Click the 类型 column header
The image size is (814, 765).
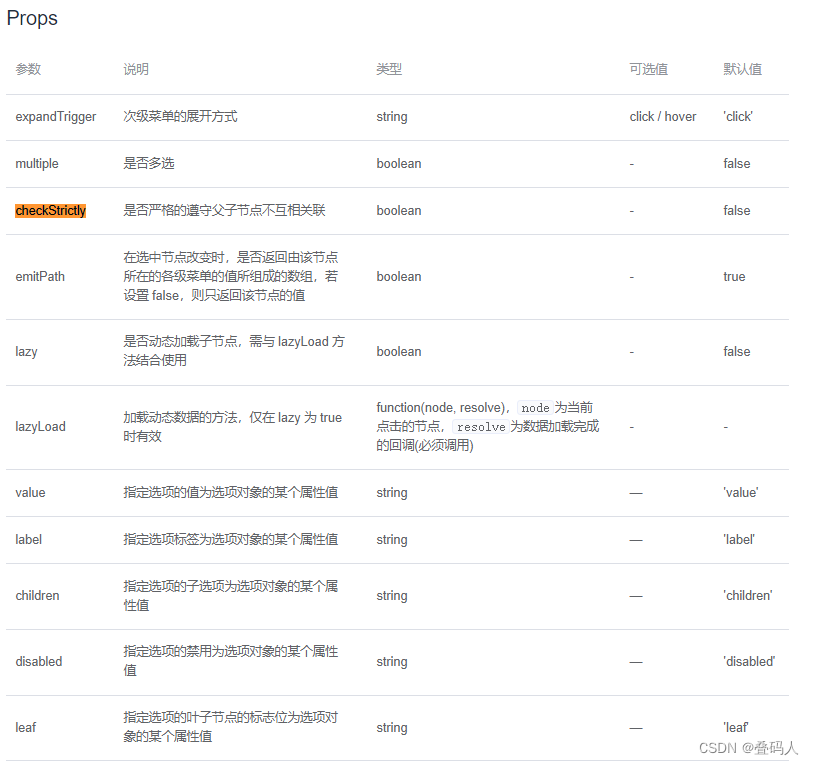(389, 70)
